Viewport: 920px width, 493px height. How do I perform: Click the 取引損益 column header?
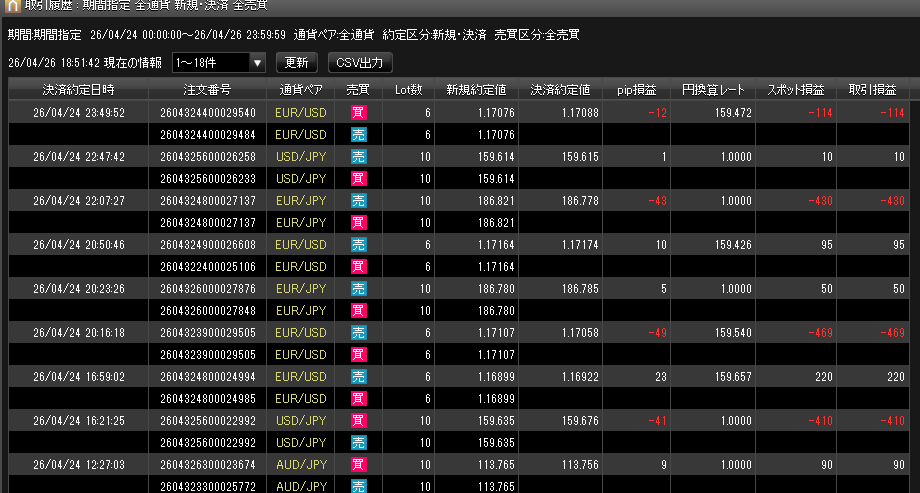pyautogui.click(x=872, y=90)
